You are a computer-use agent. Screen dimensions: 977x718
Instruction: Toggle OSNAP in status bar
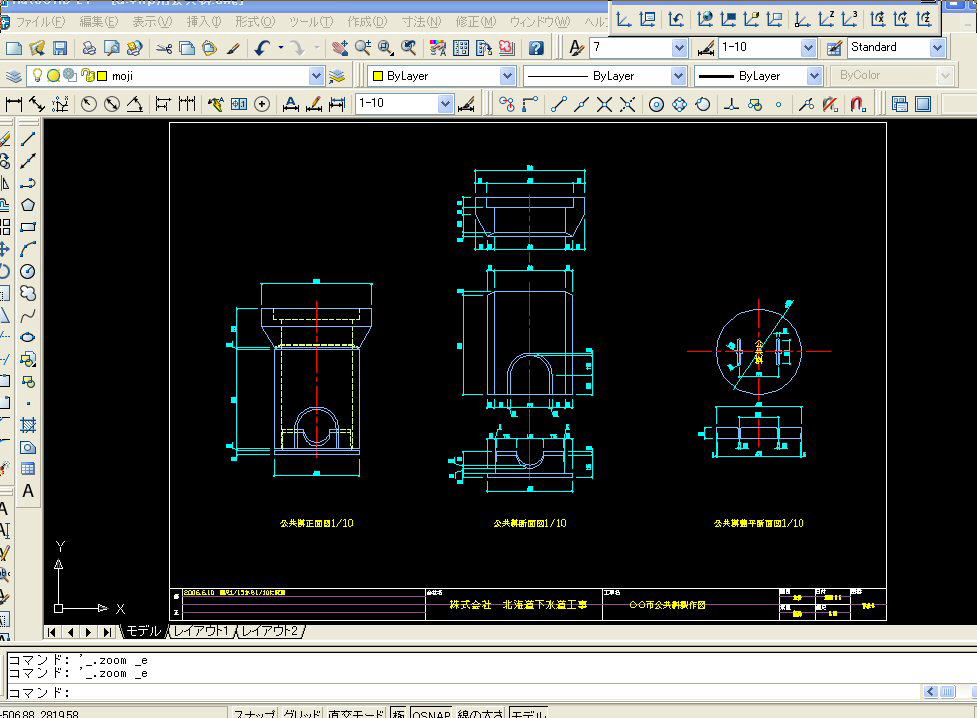(x=431, y=713)
